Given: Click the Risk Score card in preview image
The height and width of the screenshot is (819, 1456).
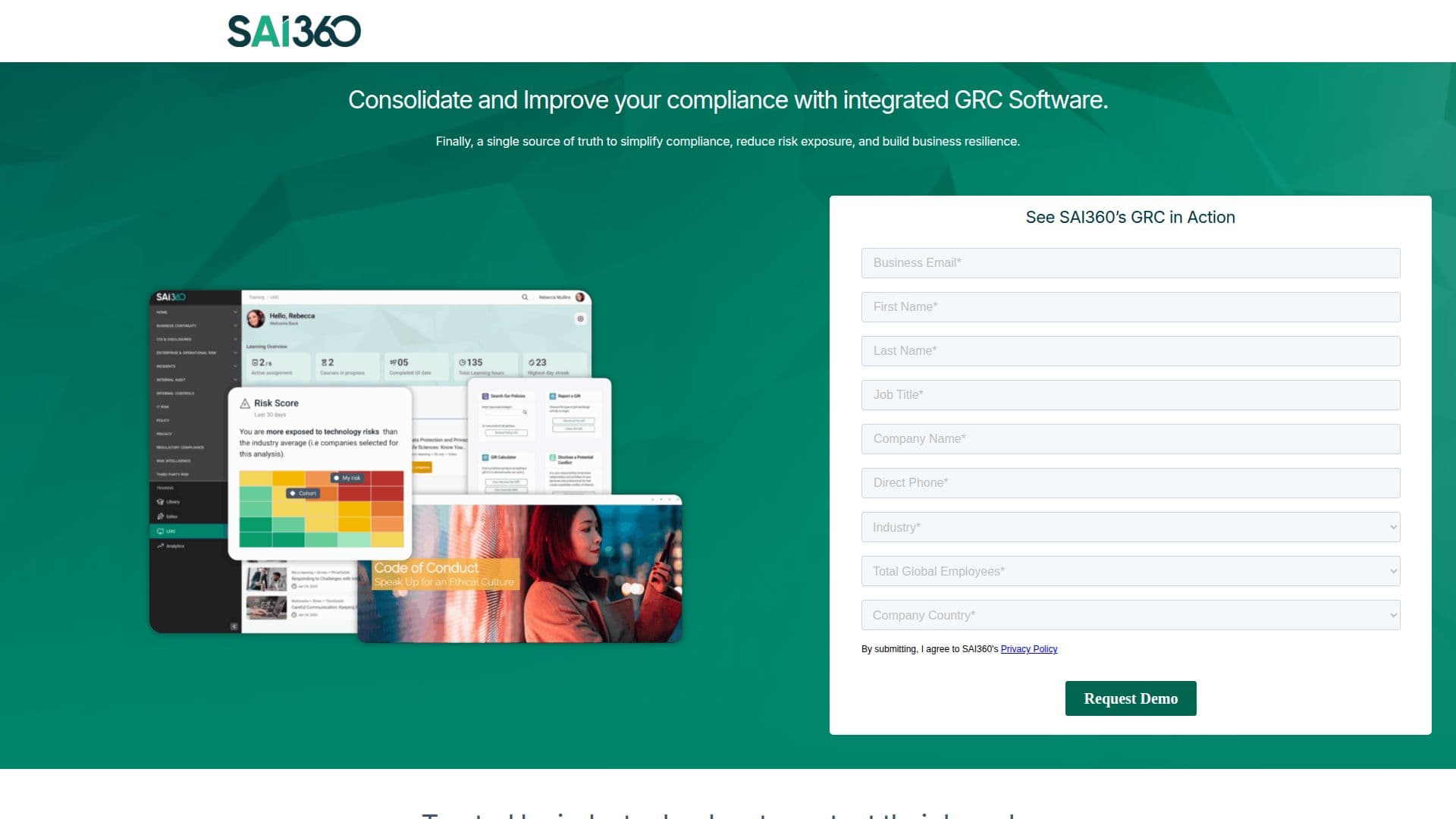Looking at the screenshot, I should 320,474.
